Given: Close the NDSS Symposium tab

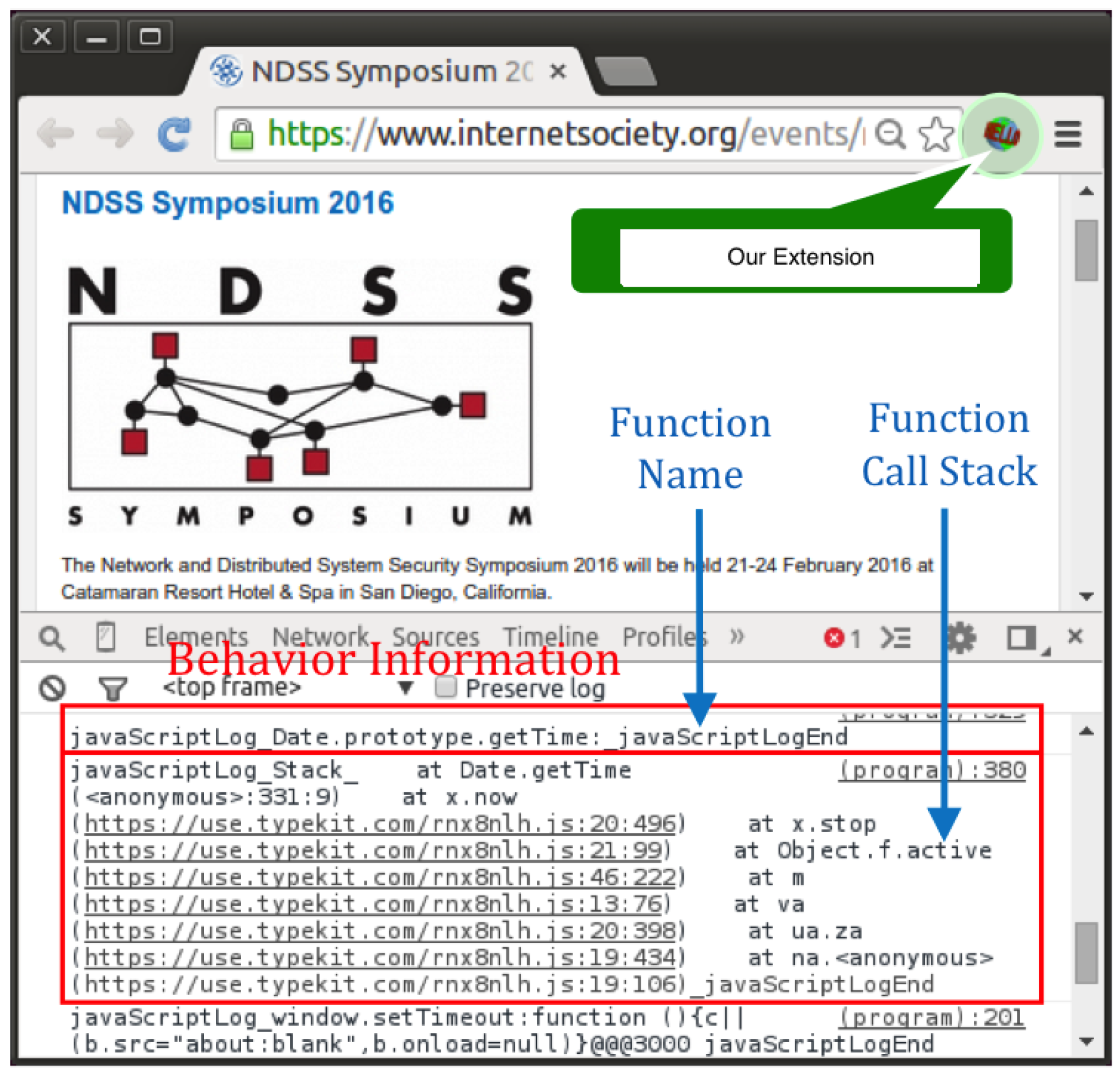Looking at the screenshot, I should (558, 72).
